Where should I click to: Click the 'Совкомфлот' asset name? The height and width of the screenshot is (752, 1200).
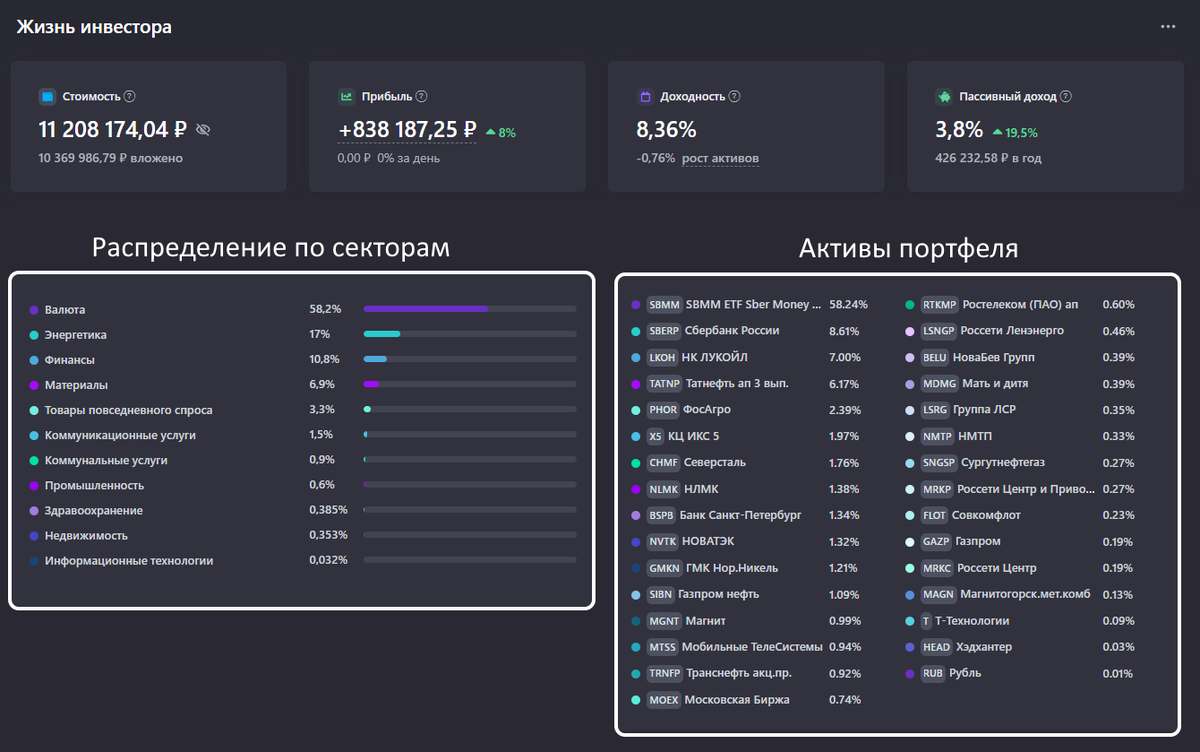click(x=985, y=516)
